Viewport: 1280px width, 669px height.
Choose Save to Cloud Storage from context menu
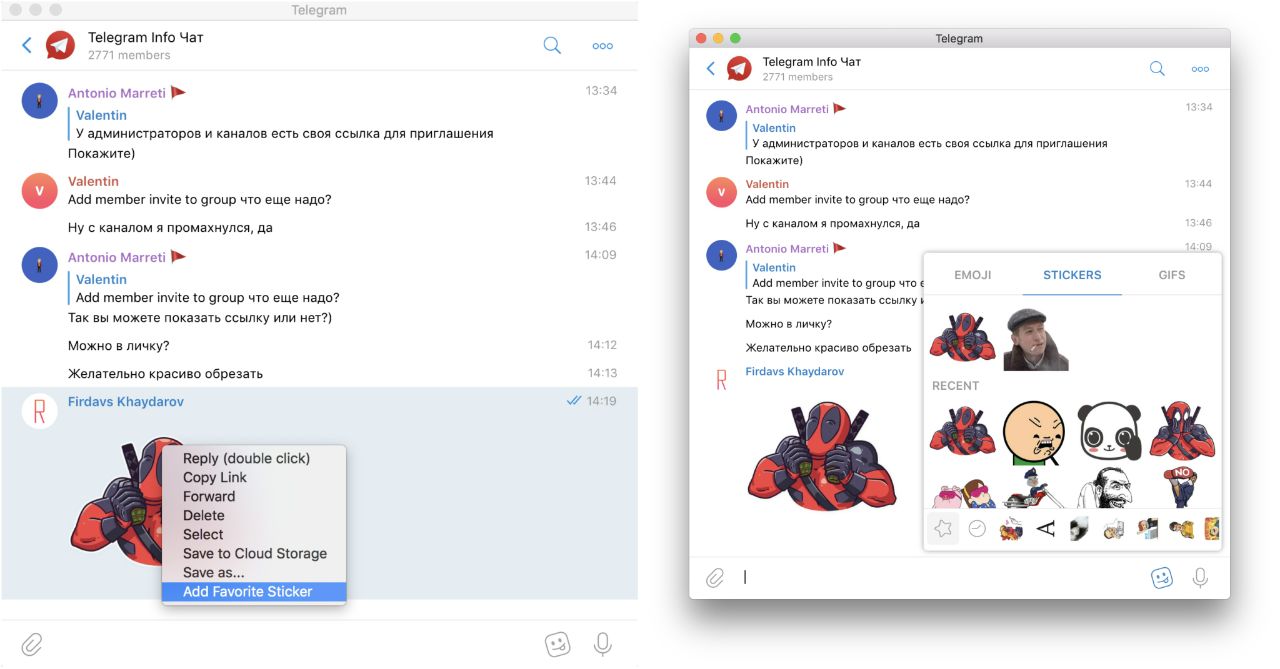254,553
